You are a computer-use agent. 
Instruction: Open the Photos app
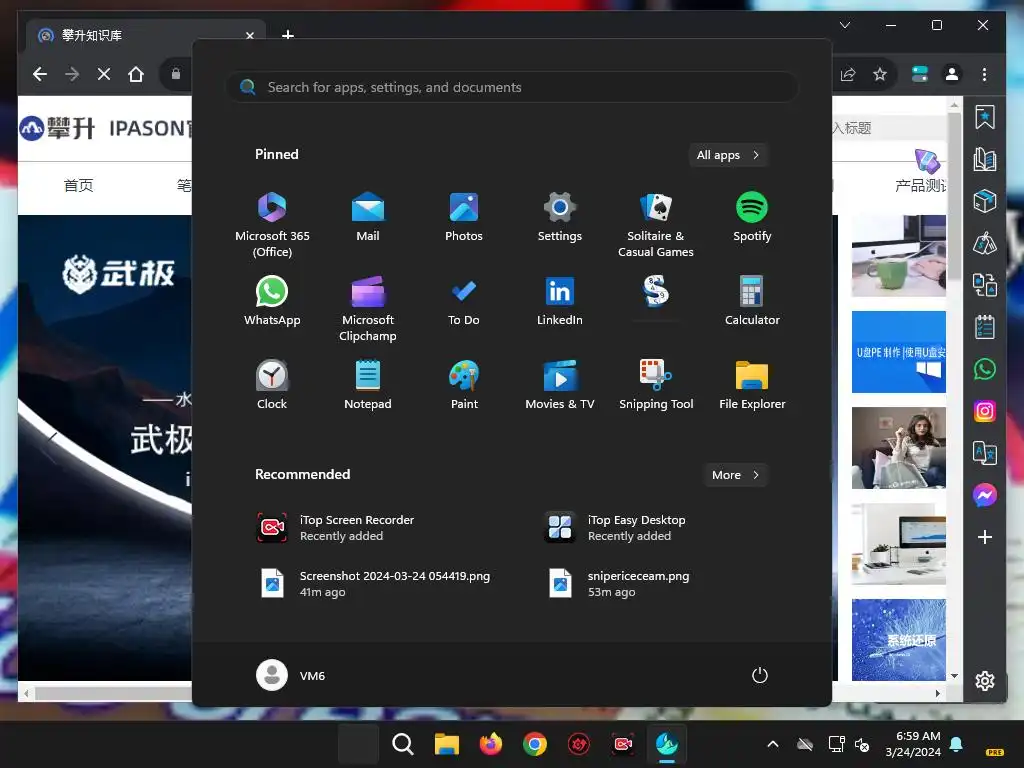point(464,217)
